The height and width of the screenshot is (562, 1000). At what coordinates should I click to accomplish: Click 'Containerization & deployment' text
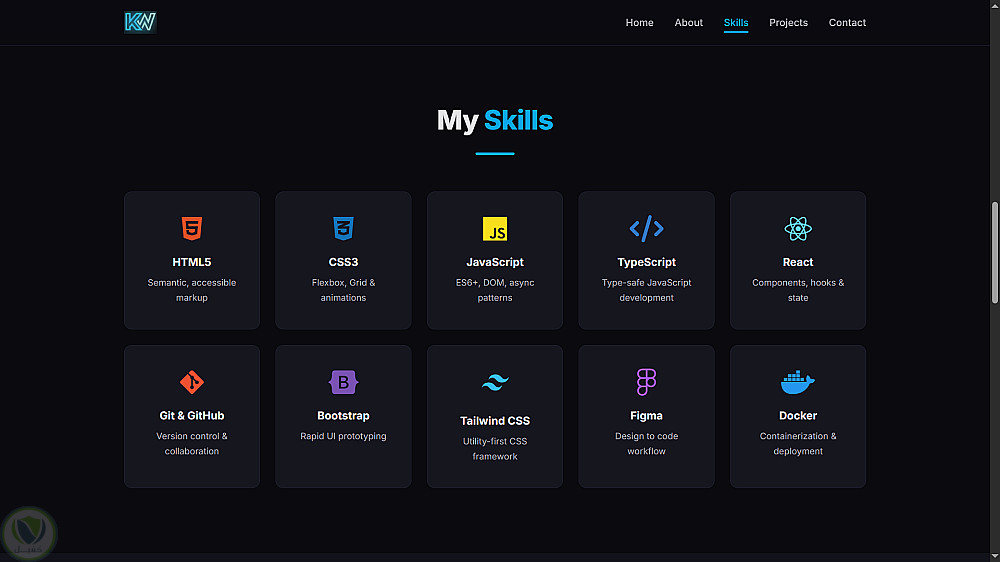[798, 443]
